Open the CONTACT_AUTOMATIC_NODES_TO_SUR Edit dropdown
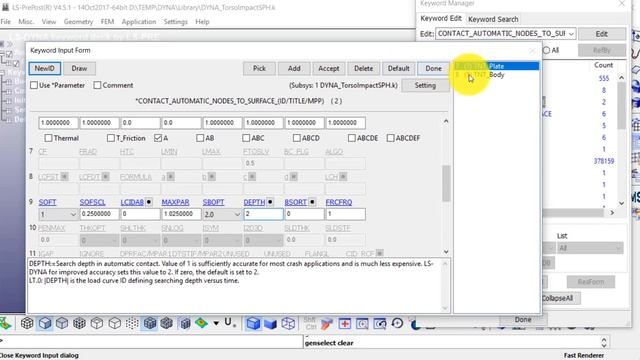The height and width of the screenshot is (360, 640). point(571,33)
